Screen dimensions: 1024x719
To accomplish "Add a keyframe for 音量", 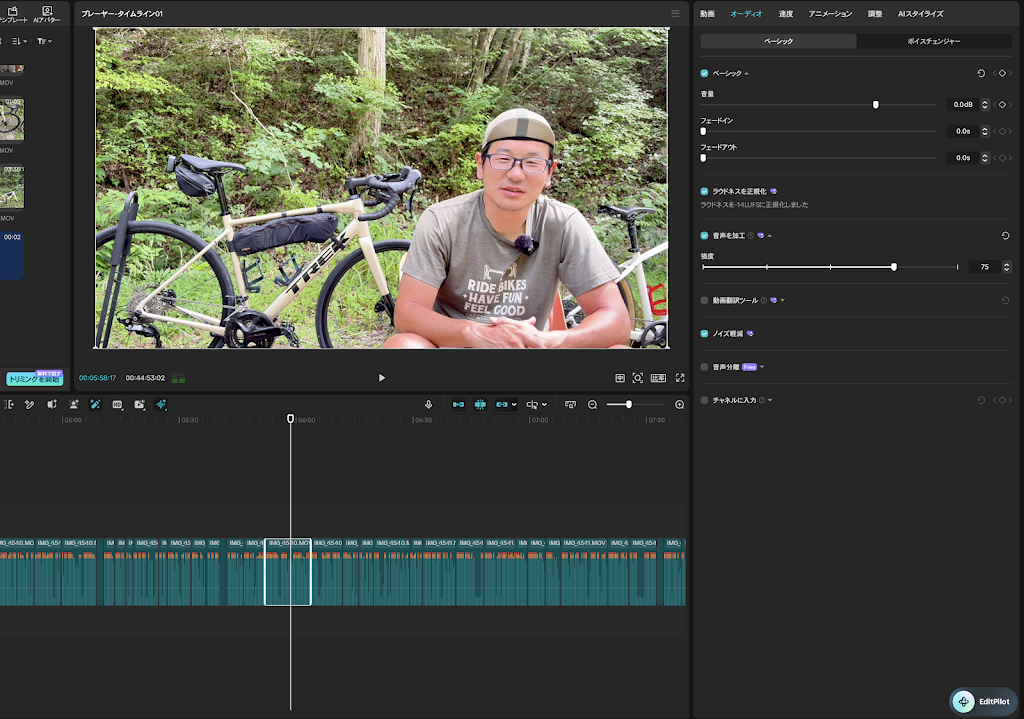I will pyautogui.click(x=1002, y=104).
